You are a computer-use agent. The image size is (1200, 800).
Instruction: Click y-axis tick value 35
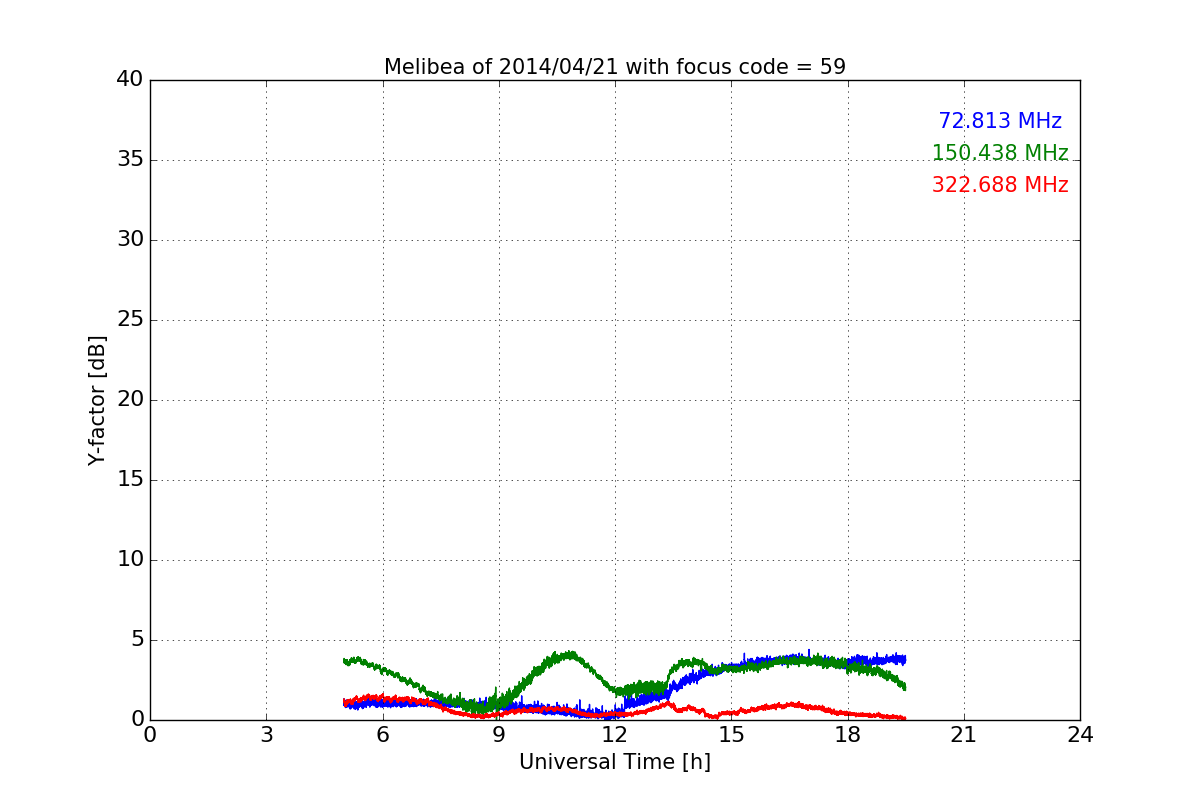130,160
